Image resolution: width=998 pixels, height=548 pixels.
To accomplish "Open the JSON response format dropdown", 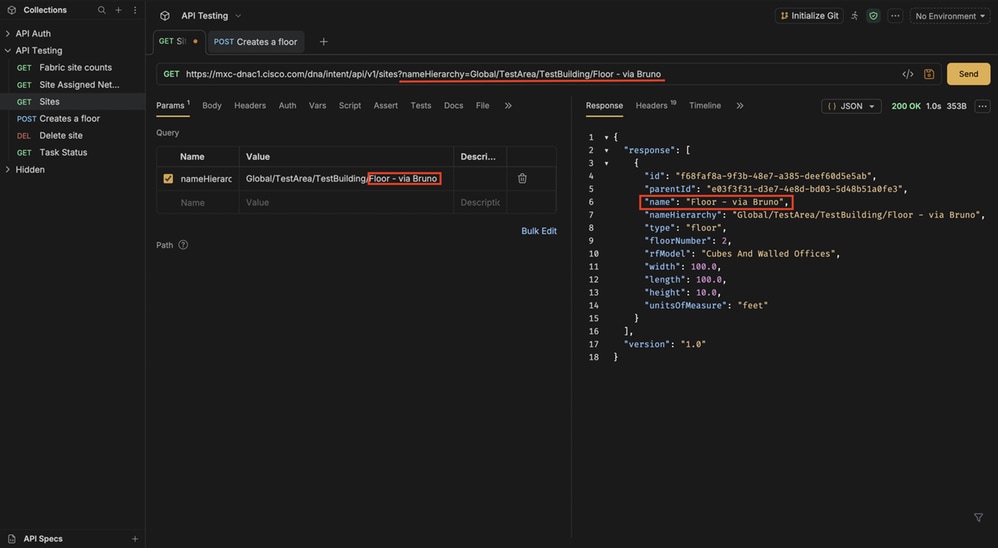I will [851, 106].
